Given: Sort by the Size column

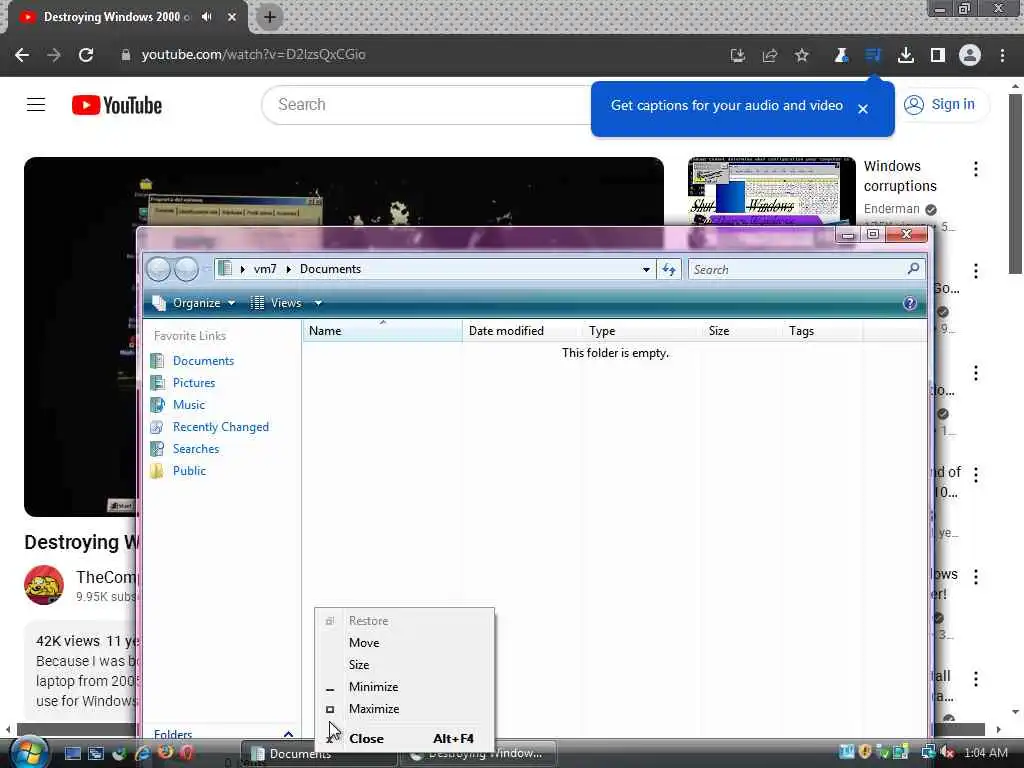Looking at the screenshot, I should [742, 331].
